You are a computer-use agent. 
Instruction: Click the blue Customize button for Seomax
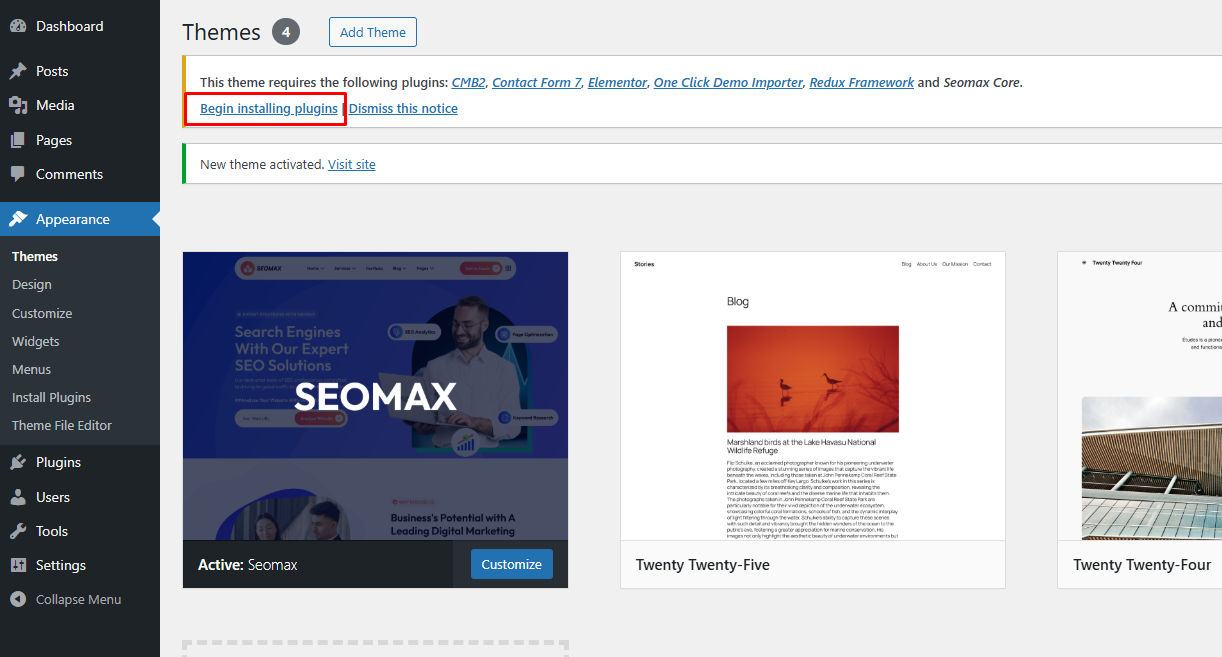(x=512, y=564)
